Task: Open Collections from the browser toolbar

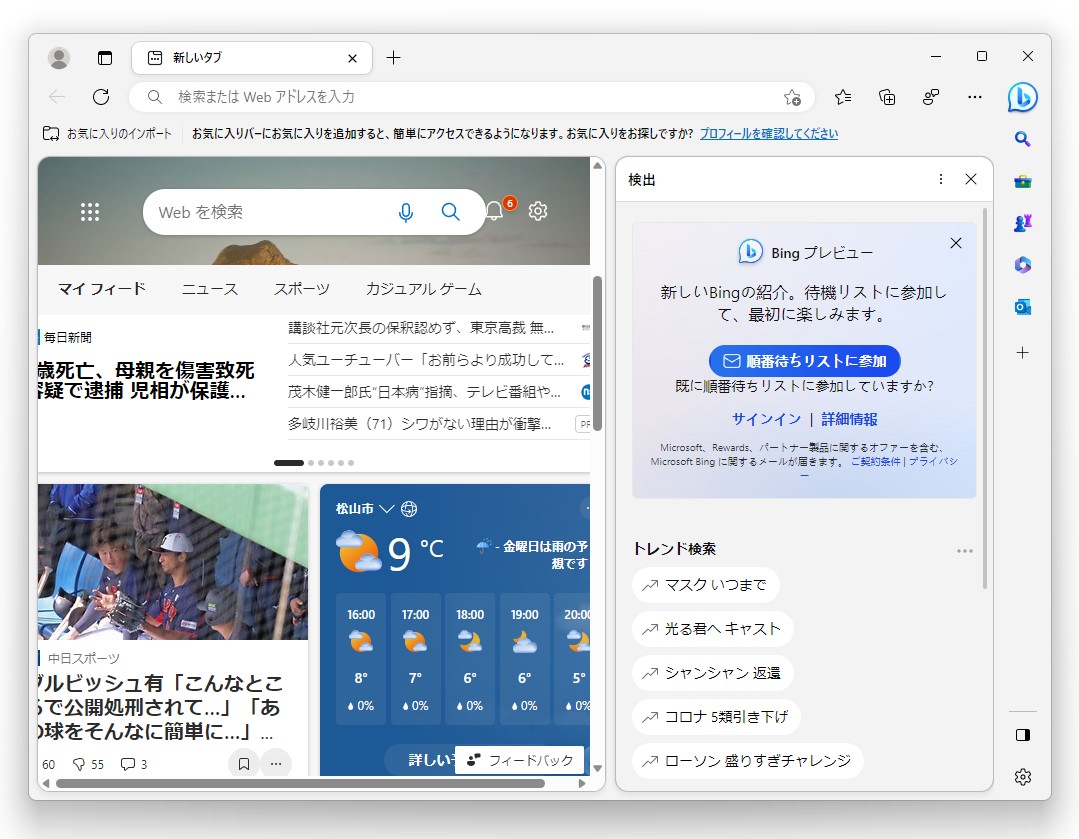Action: coord(886,97)
